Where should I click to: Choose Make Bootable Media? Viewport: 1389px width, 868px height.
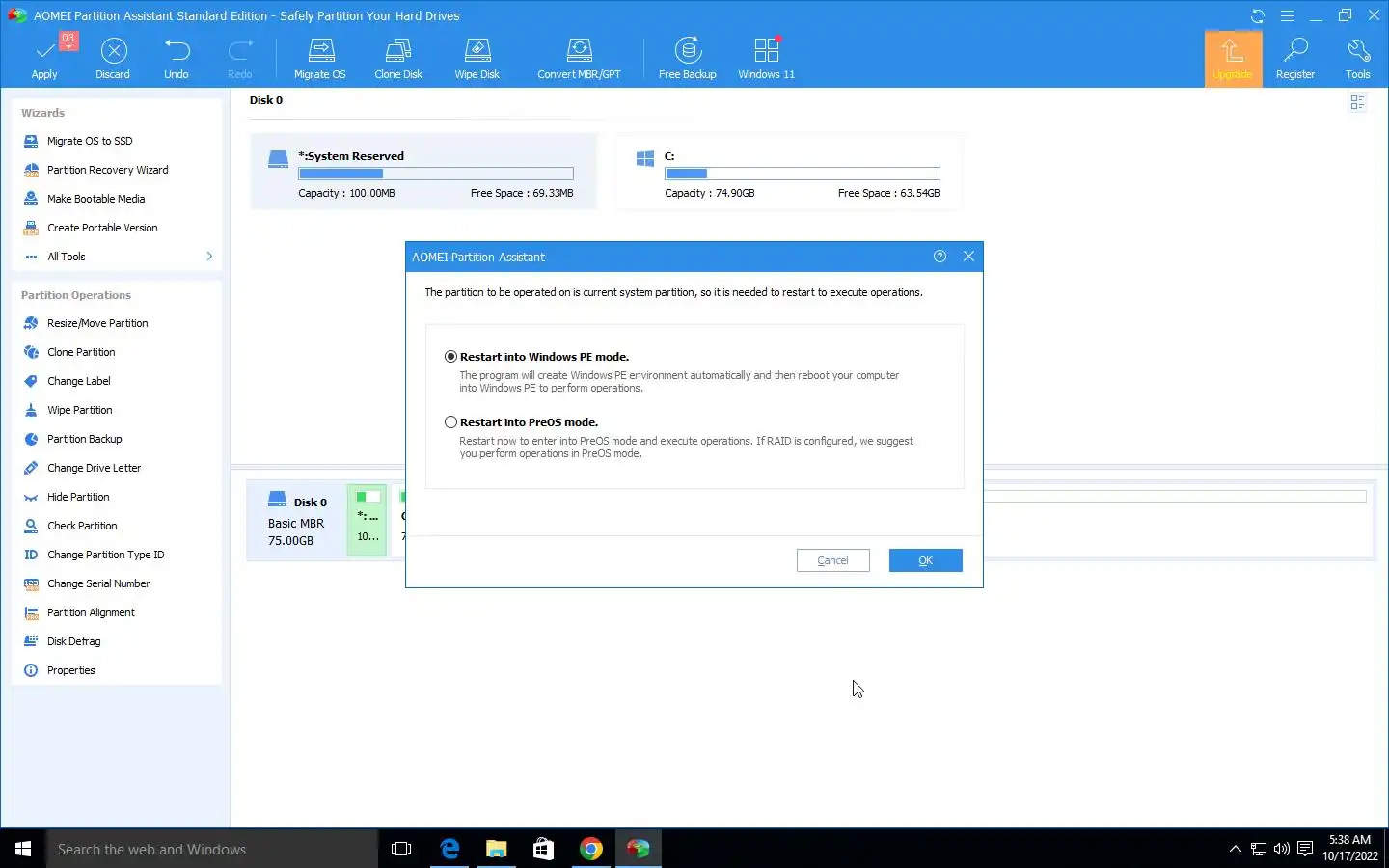pyautogui.click(x=95, y=199)
